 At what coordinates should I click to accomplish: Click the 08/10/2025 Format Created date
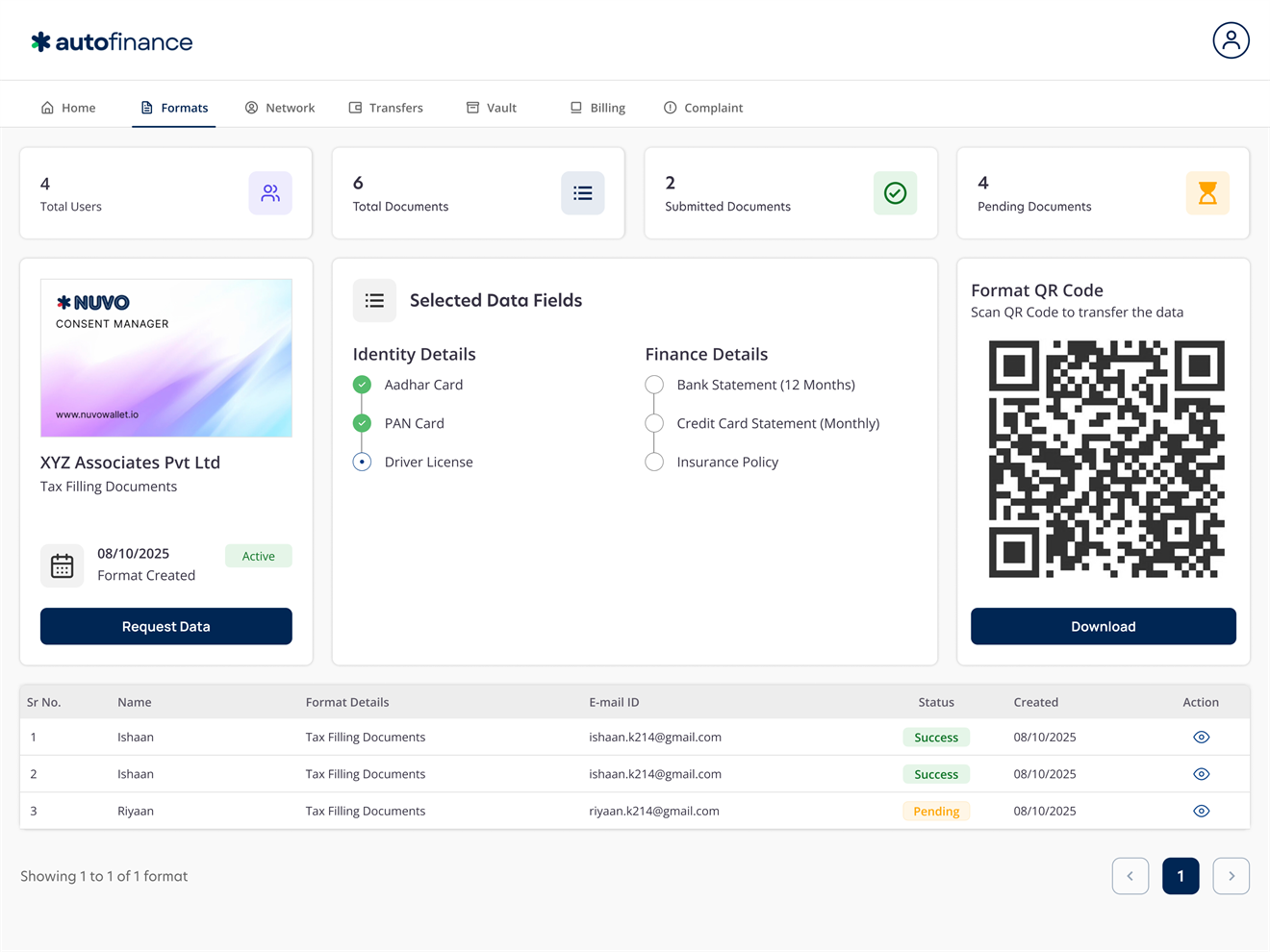133,554
